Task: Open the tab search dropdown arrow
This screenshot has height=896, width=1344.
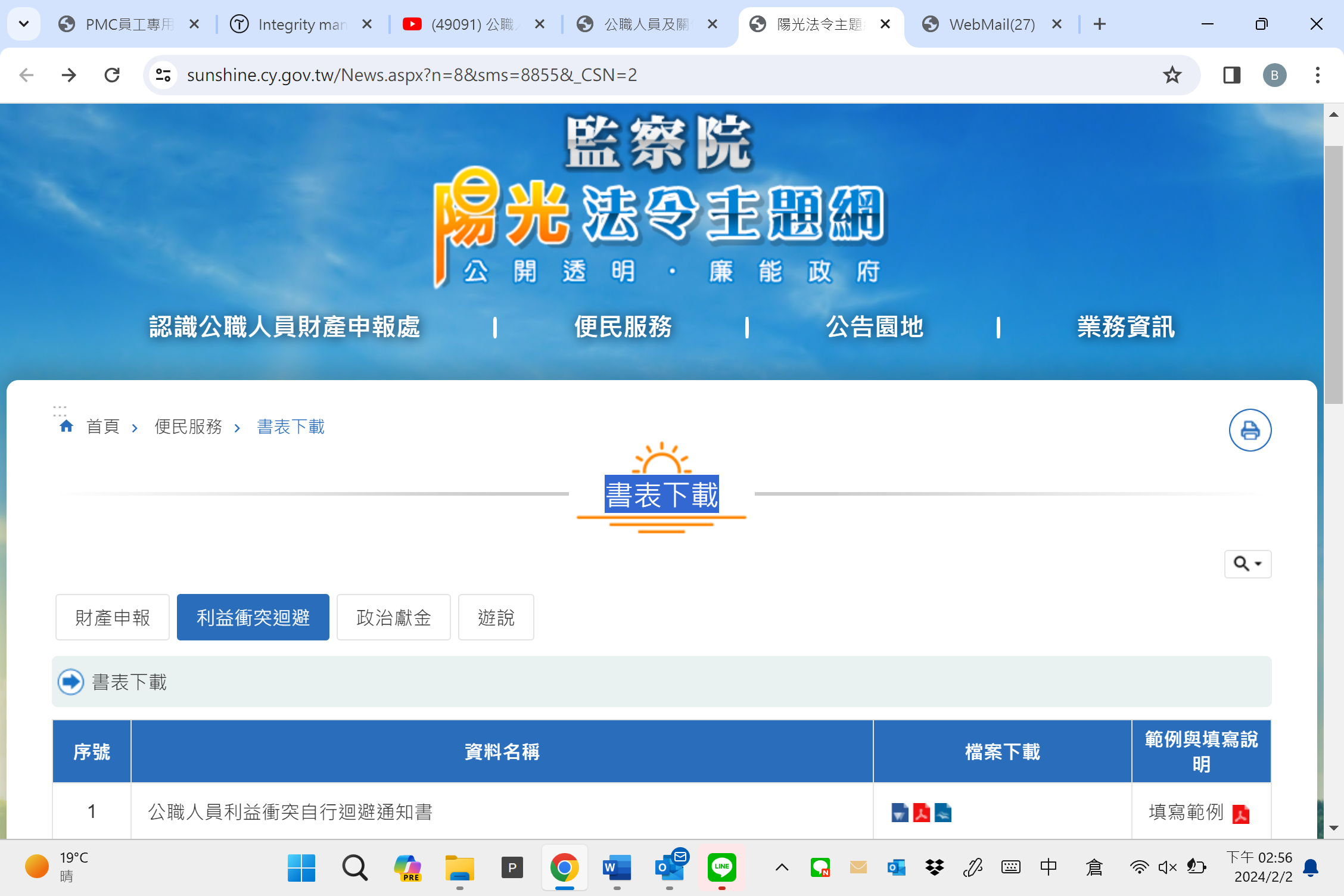Action: tap(24, 24)
